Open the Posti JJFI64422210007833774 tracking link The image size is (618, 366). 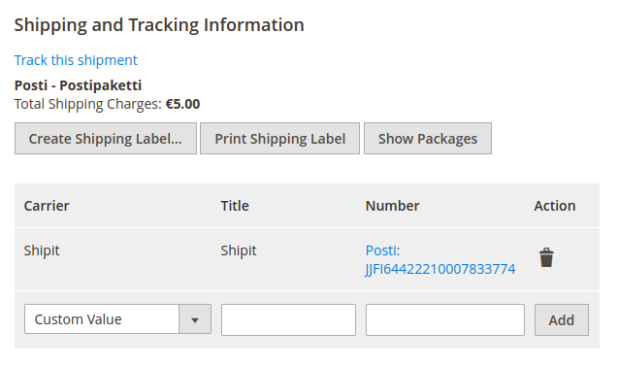pyautogui.click(x=440, y=260)
